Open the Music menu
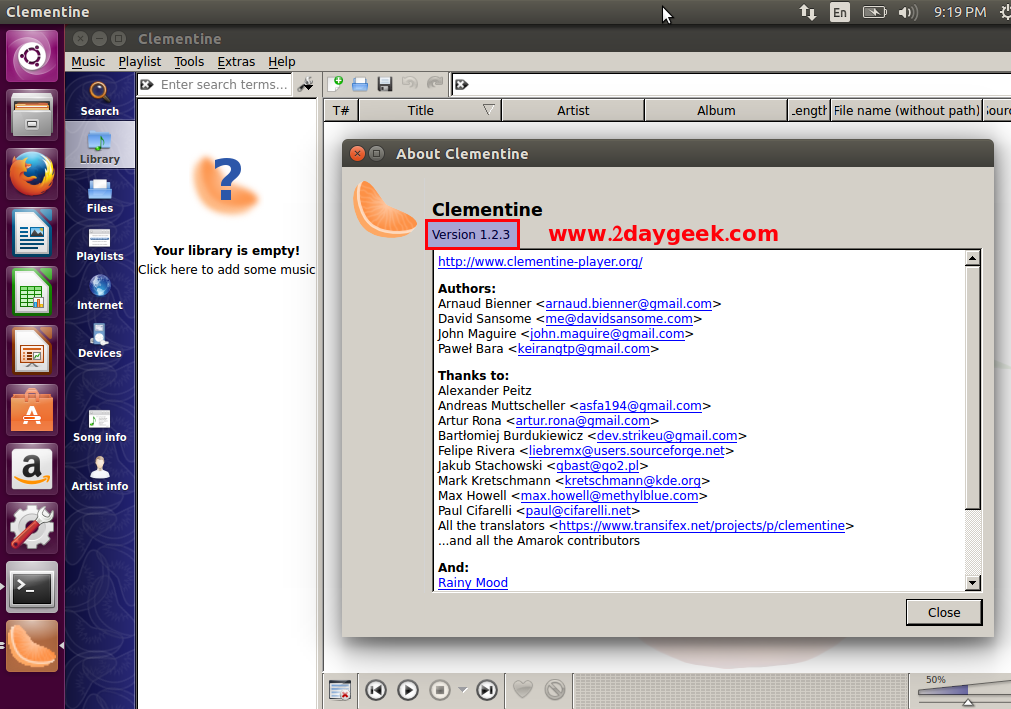Screen dimensions: 1011x709 click(88, 61)
